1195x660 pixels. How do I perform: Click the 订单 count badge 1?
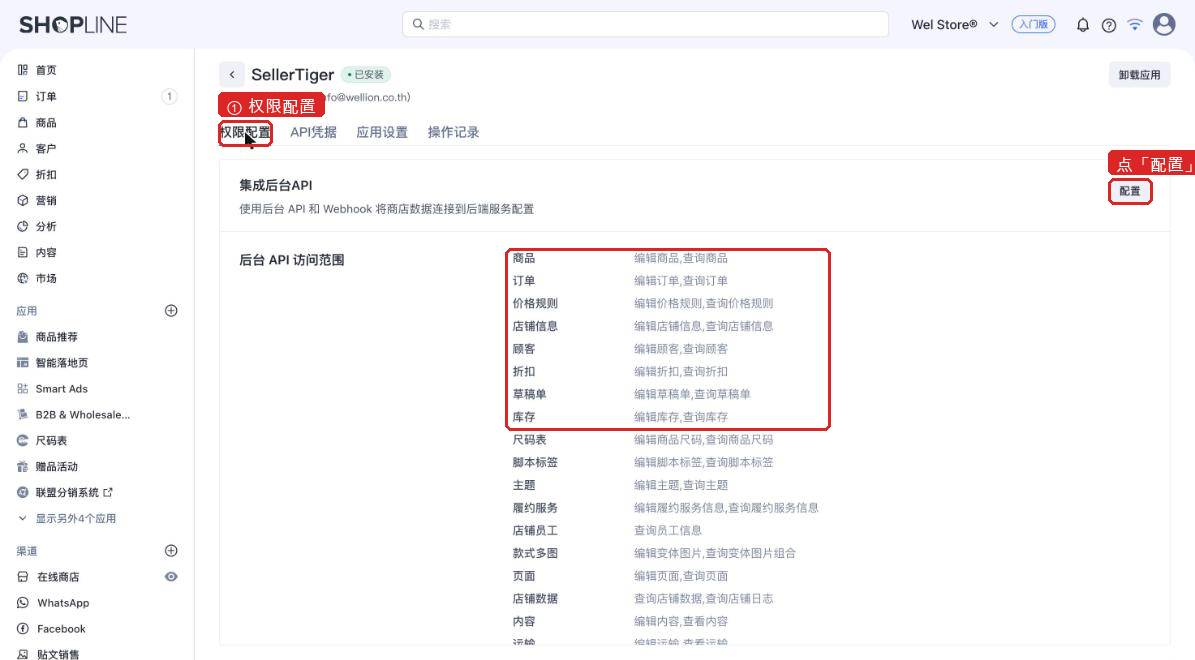point(169,96)
